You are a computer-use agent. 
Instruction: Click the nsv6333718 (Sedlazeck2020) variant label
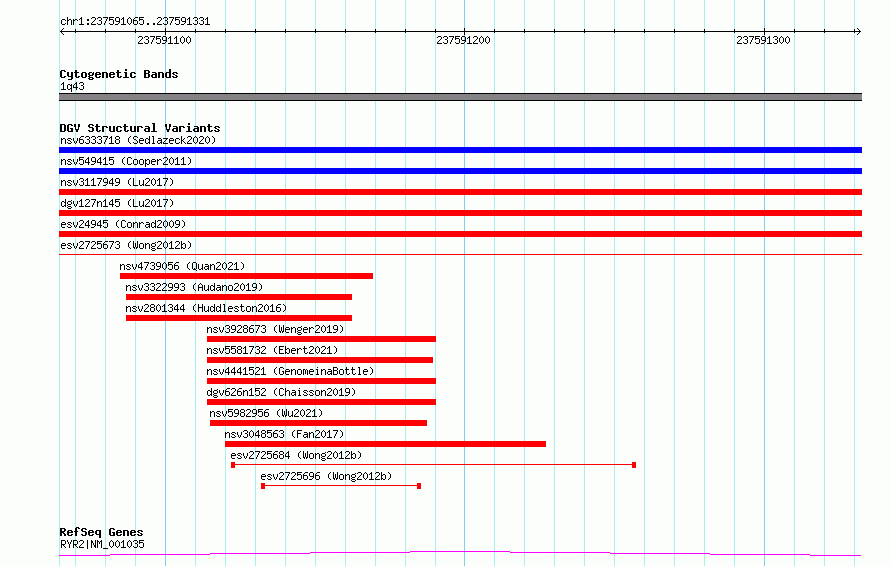coord(138,140)
